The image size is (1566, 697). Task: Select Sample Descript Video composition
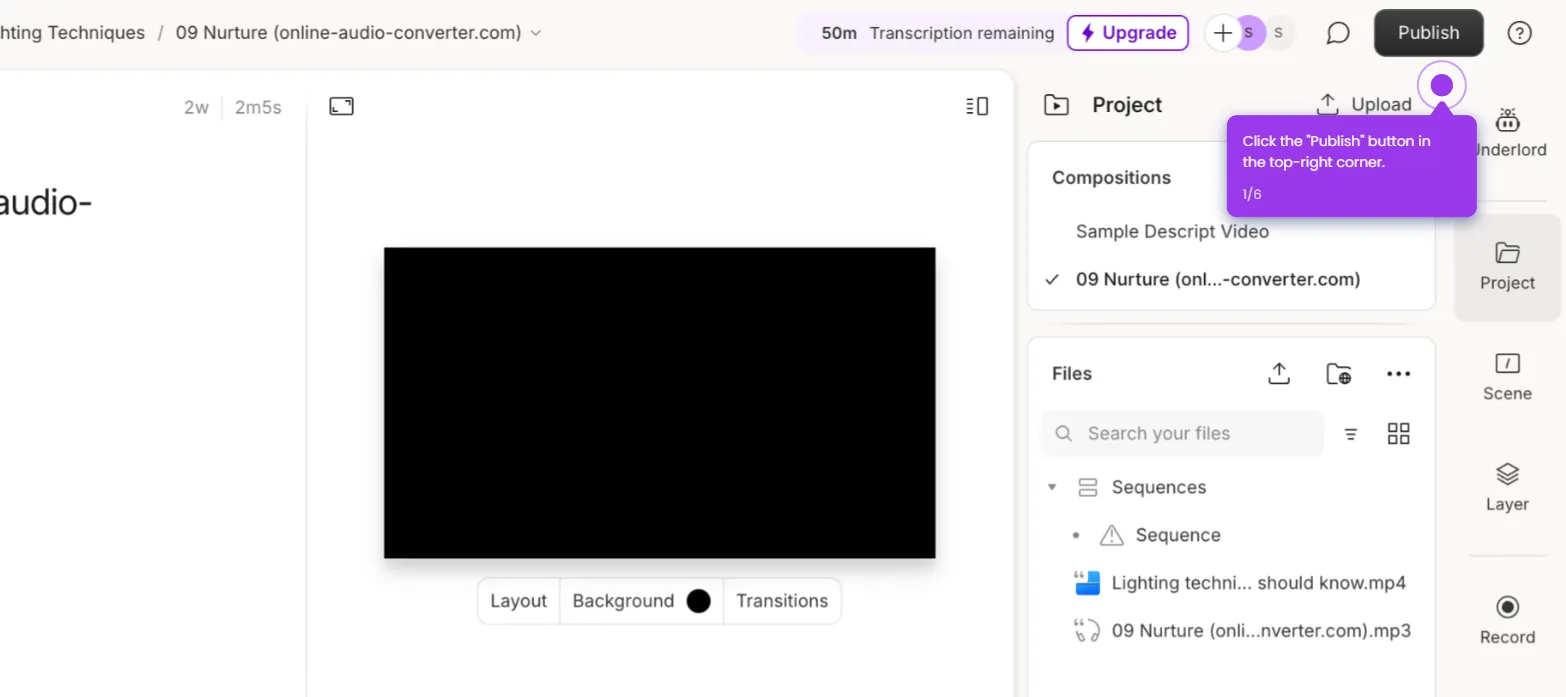[1172, 231]
